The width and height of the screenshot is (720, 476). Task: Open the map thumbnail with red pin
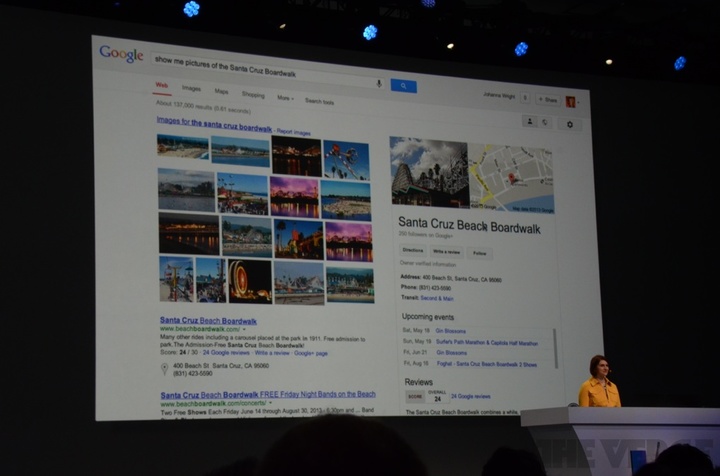pos(512,178)
